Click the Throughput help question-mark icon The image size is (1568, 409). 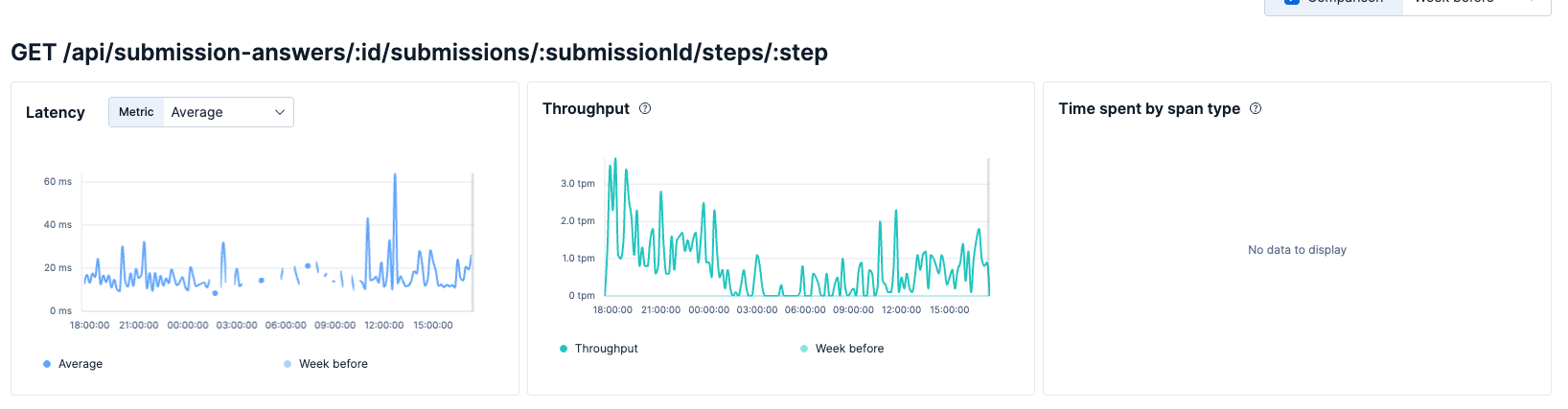click(645, 109)
